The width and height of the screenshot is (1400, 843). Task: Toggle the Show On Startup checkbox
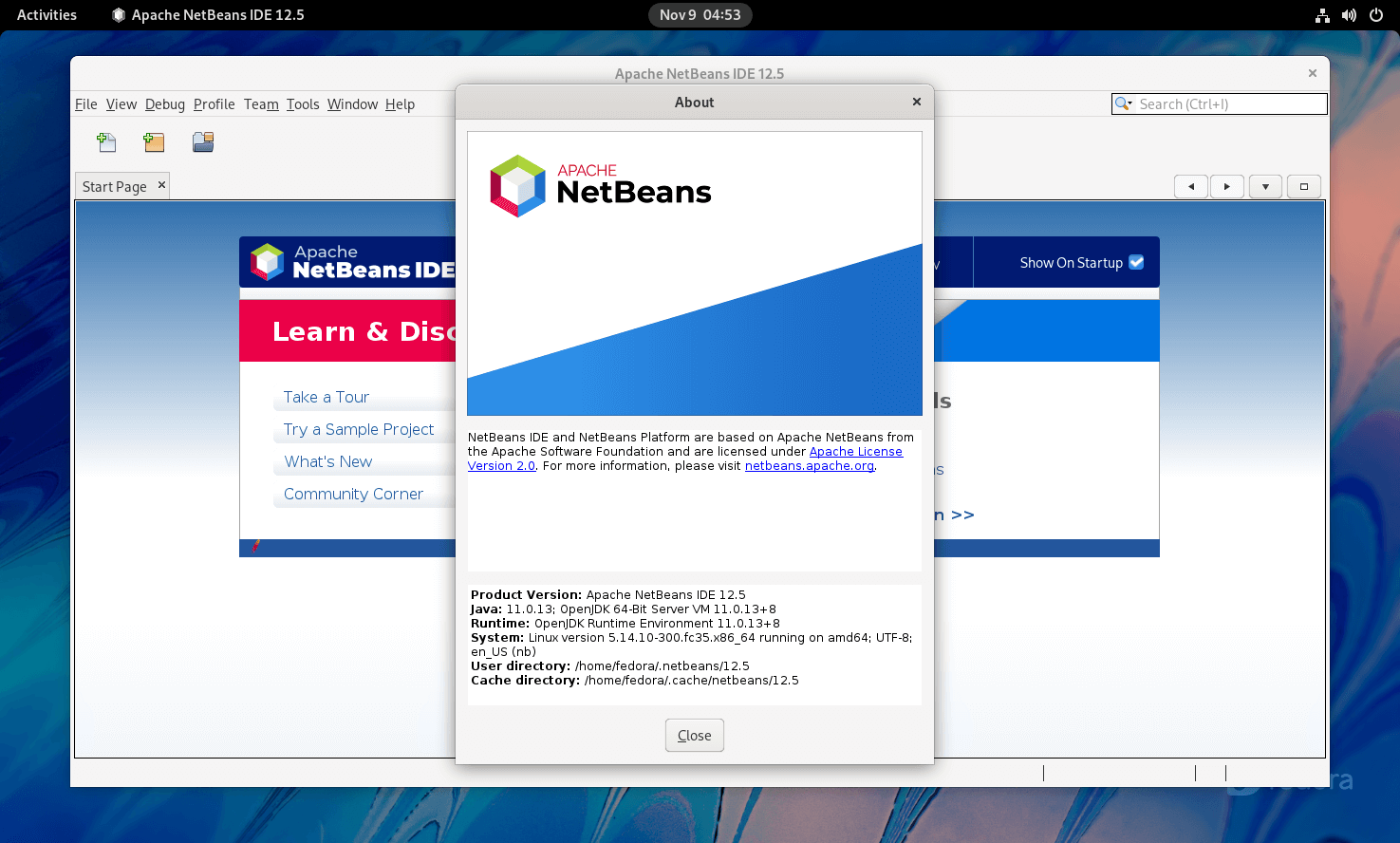click(1136, 262)
